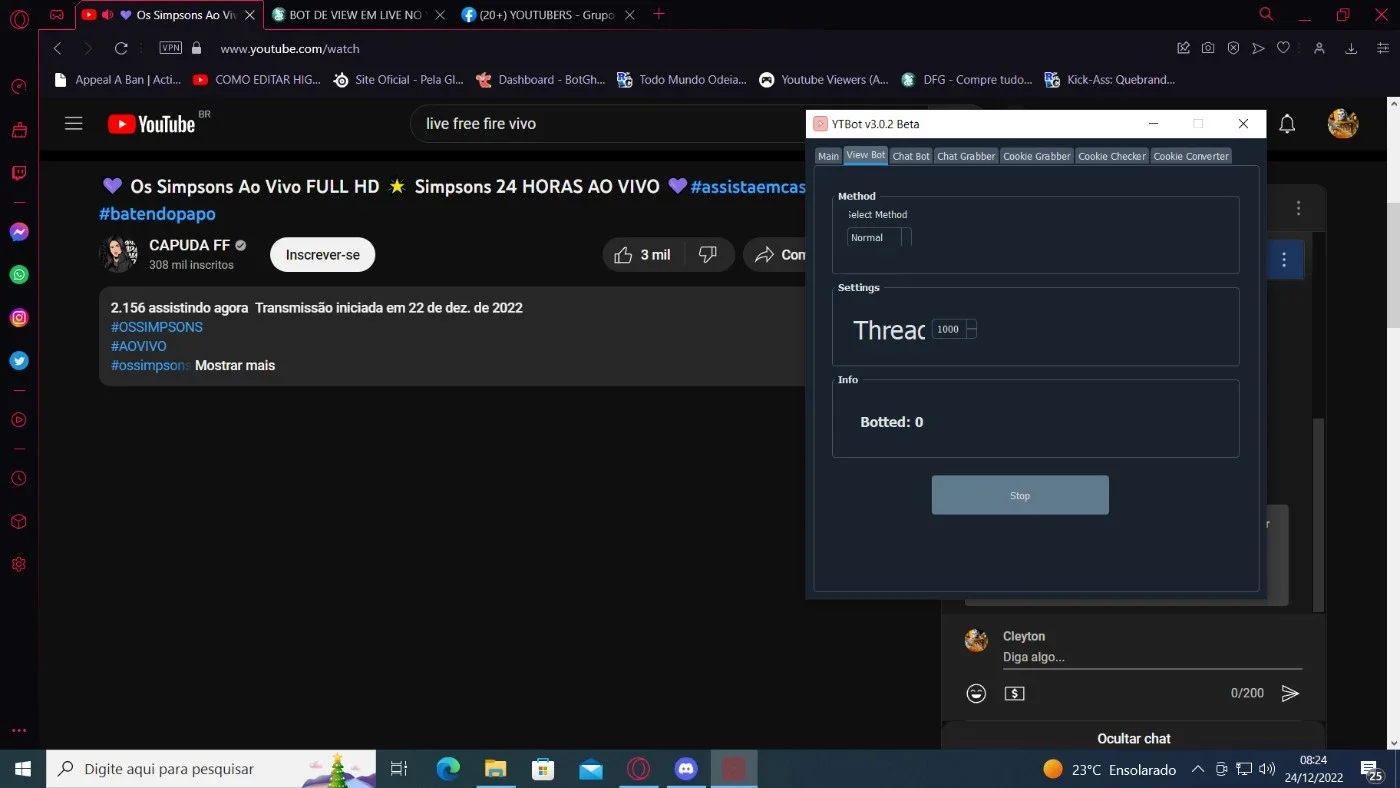Viewport: 1400px width, 788px height.
Task: Open Youtube Viewers bookmark
Action: pyautogui.click(x=824, y=80)
